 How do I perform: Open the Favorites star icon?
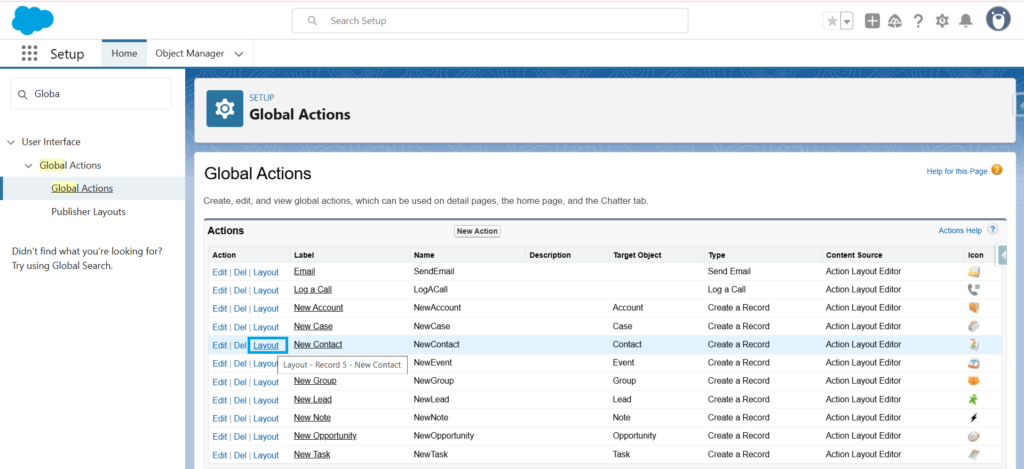click(x=832, y=21)
